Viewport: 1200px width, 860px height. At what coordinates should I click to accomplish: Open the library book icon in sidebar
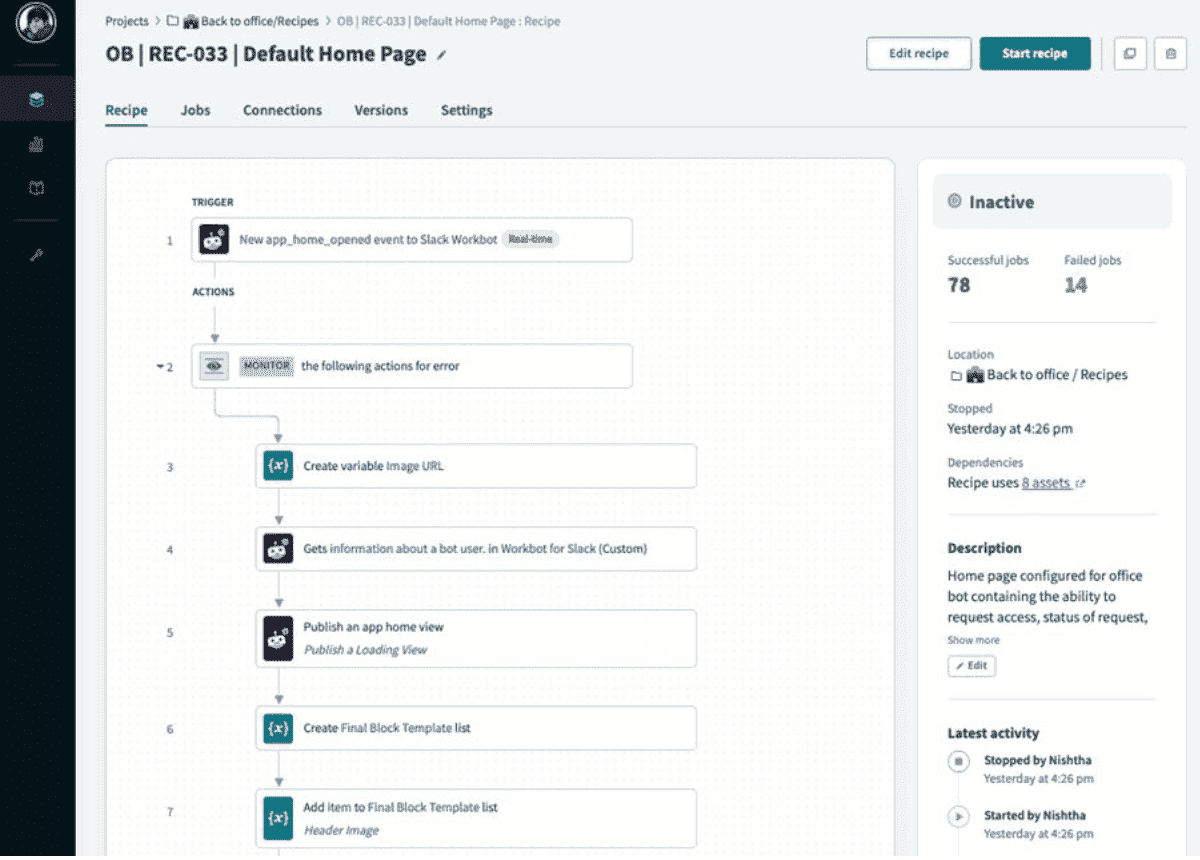point(37,188)
